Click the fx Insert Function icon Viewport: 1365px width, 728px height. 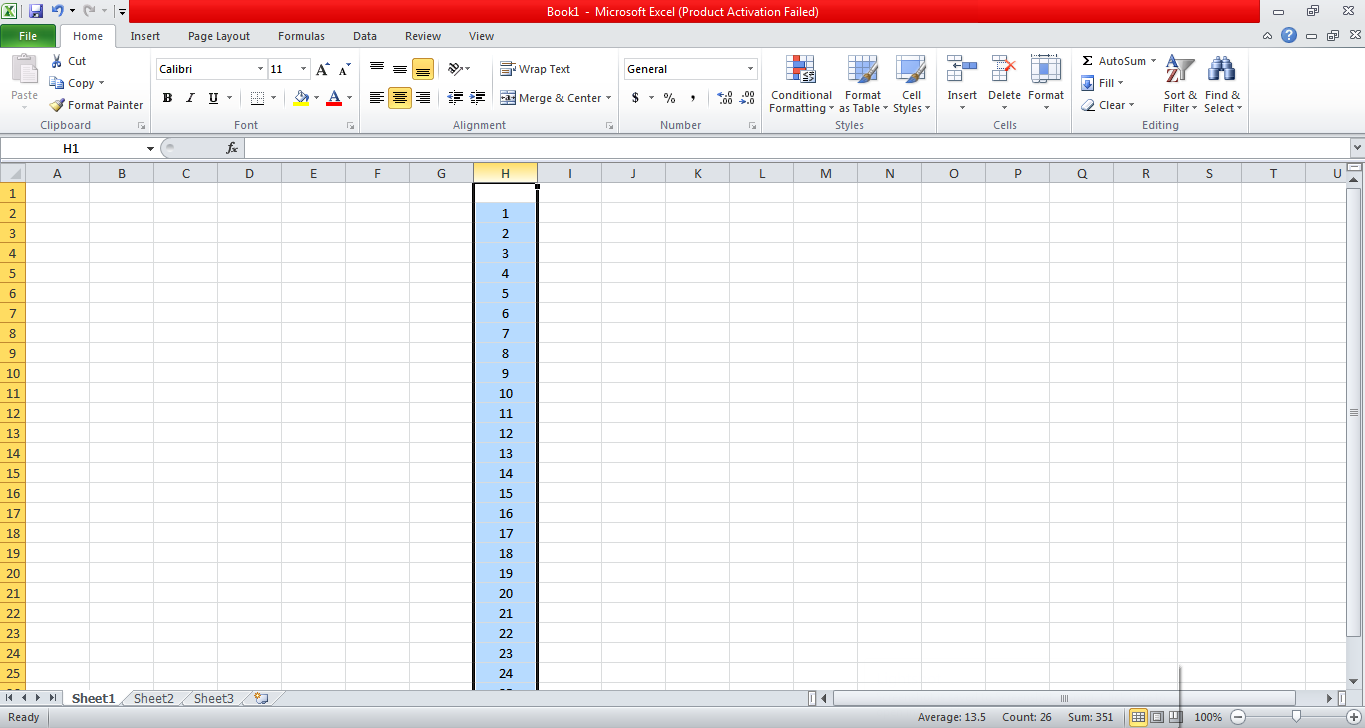pyautogui.click(x=232, y=148)
